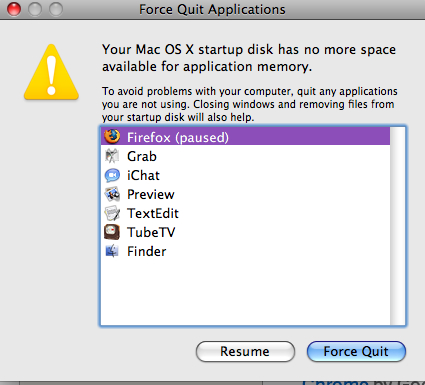This screenshot has height=385, width=425.
Task: Click the iChat speech bubble icon
Action: [x=112, y=175]
